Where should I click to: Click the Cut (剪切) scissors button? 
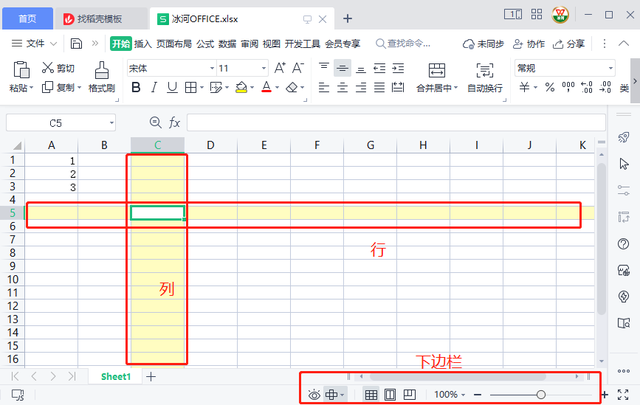point(58,68)
